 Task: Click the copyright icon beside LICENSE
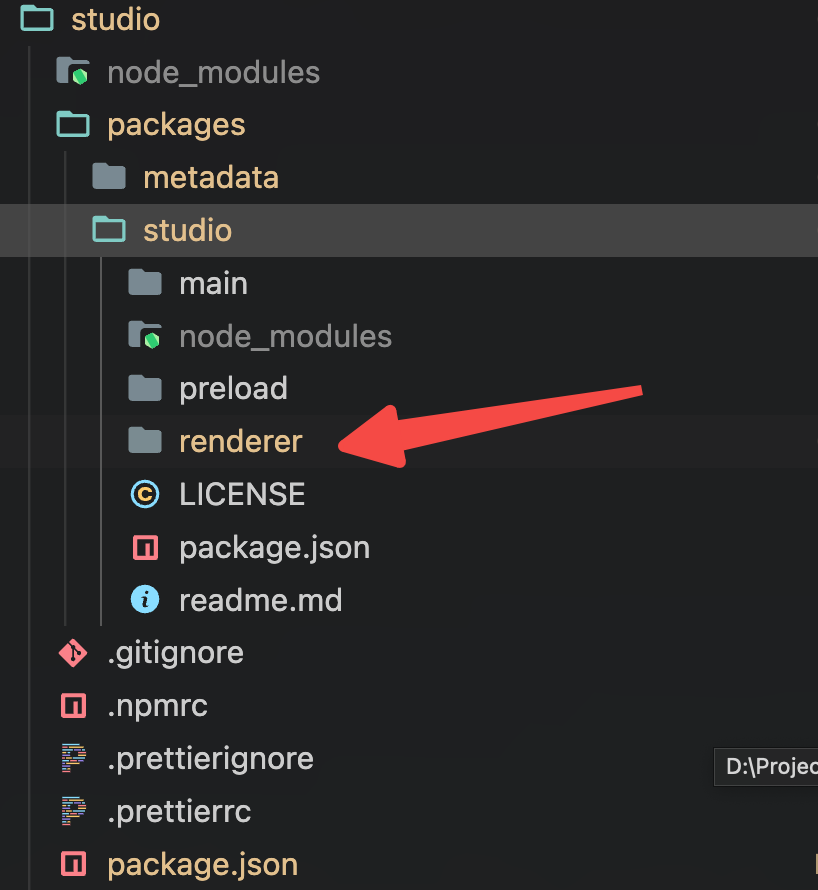pos(145,494)
